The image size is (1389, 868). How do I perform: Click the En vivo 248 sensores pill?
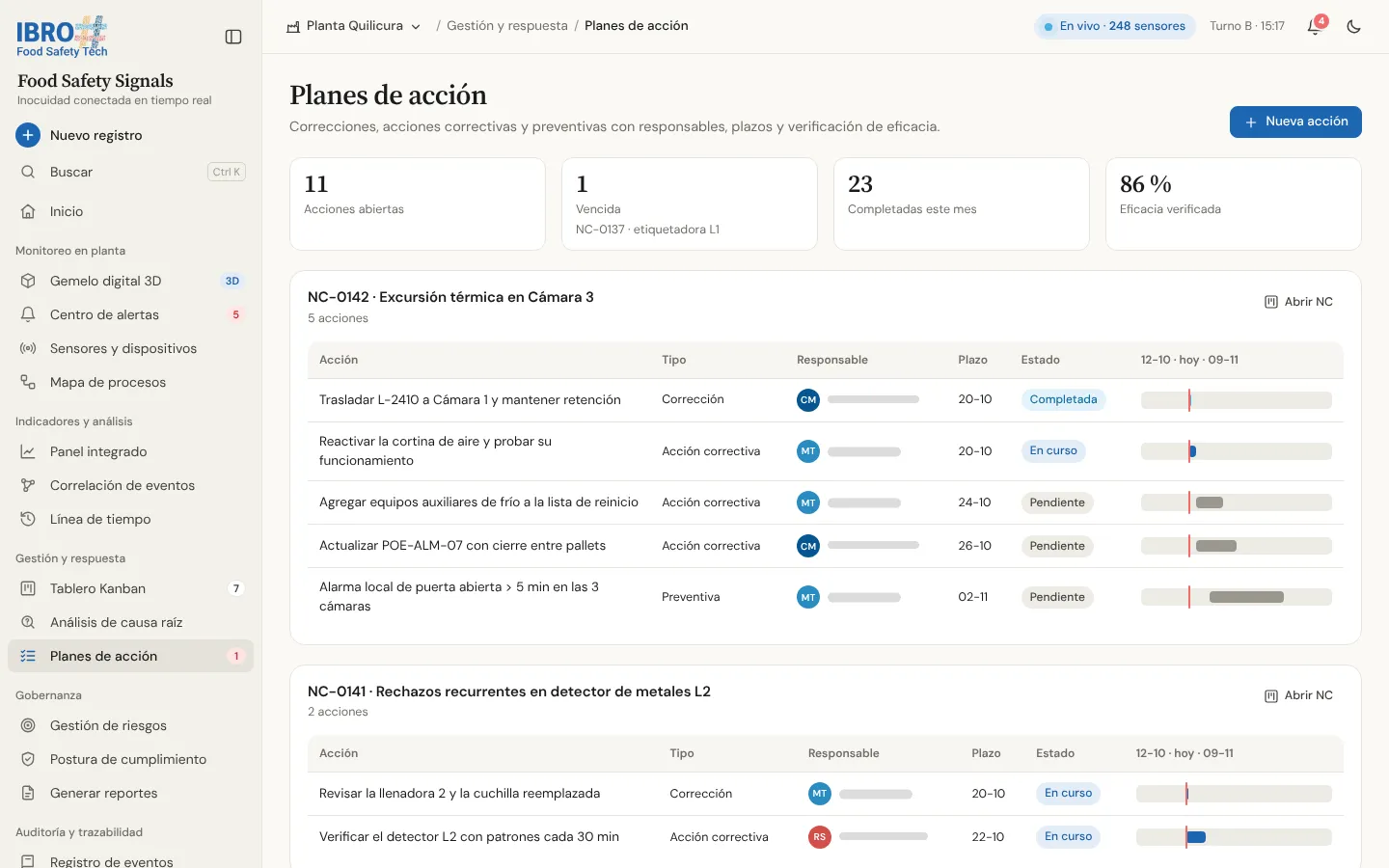click(x=1115, y=26)
